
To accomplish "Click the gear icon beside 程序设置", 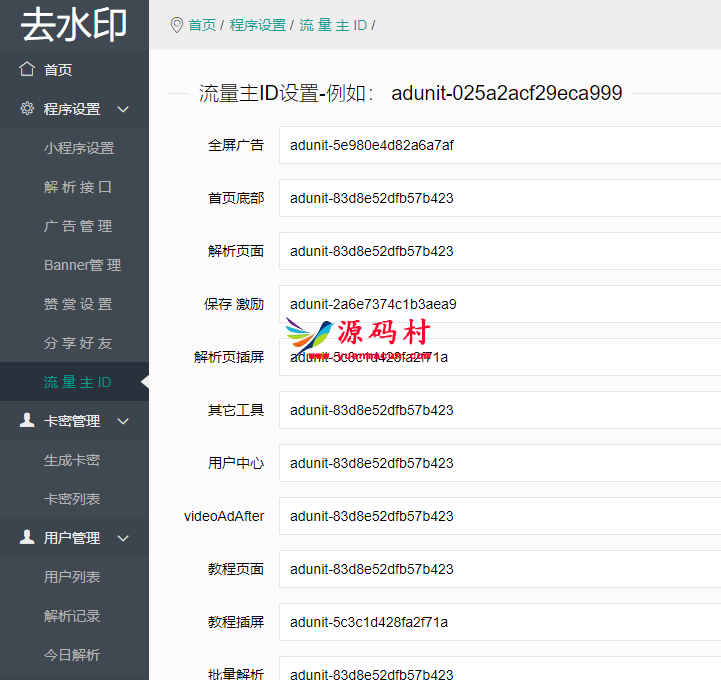I will pyautogui.click(x=27, y=109).
